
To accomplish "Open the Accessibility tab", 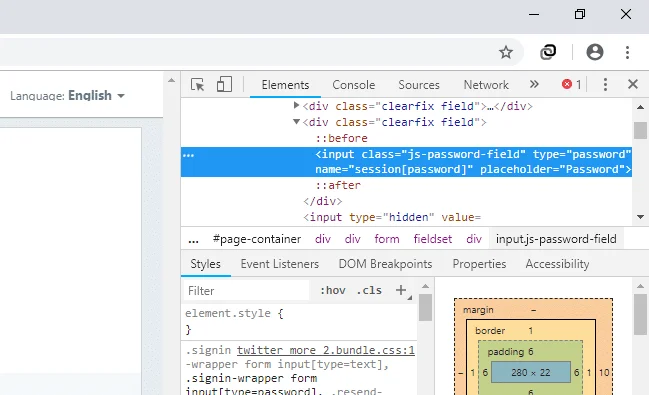I will point(557,264).
